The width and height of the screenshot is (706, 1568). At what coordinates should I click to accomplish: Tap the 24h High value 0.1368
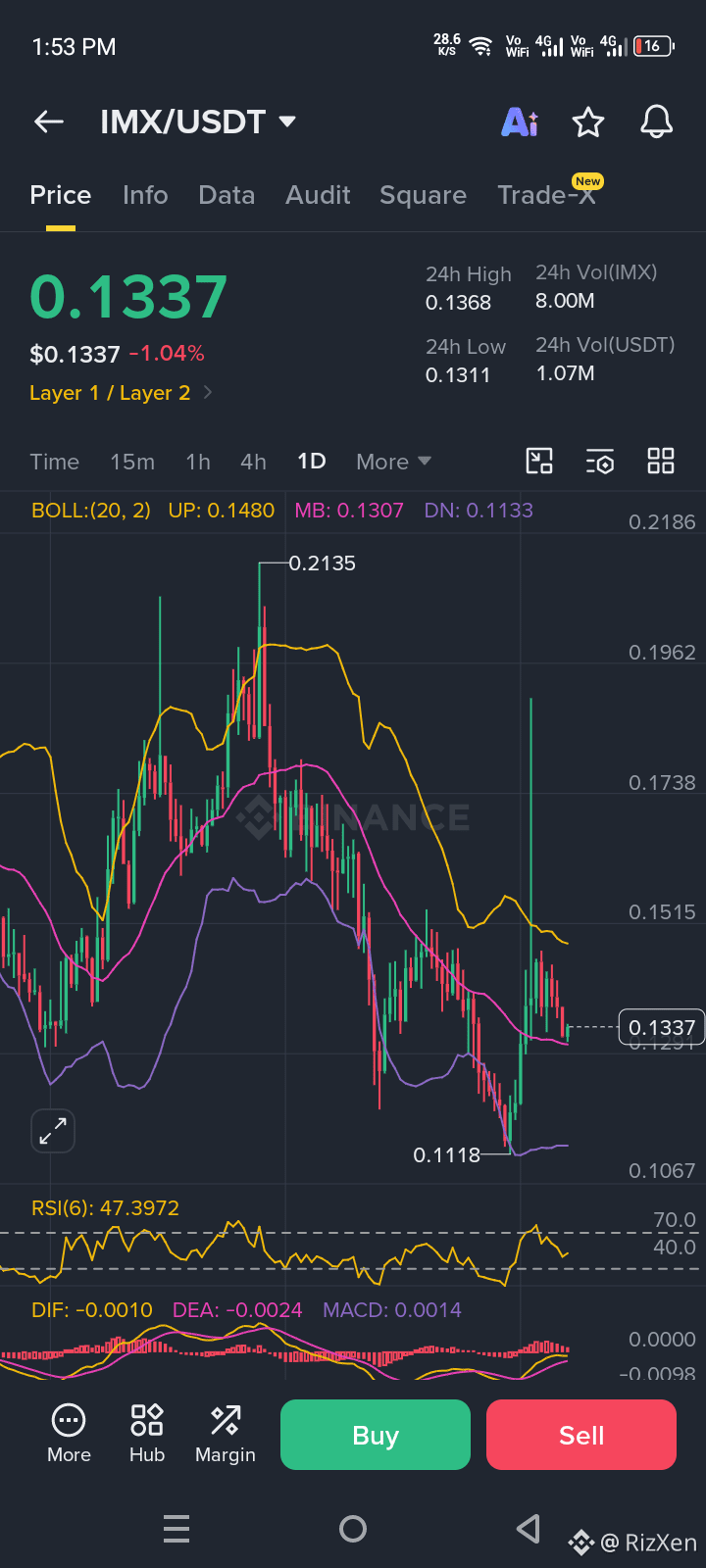click(458, 303)
